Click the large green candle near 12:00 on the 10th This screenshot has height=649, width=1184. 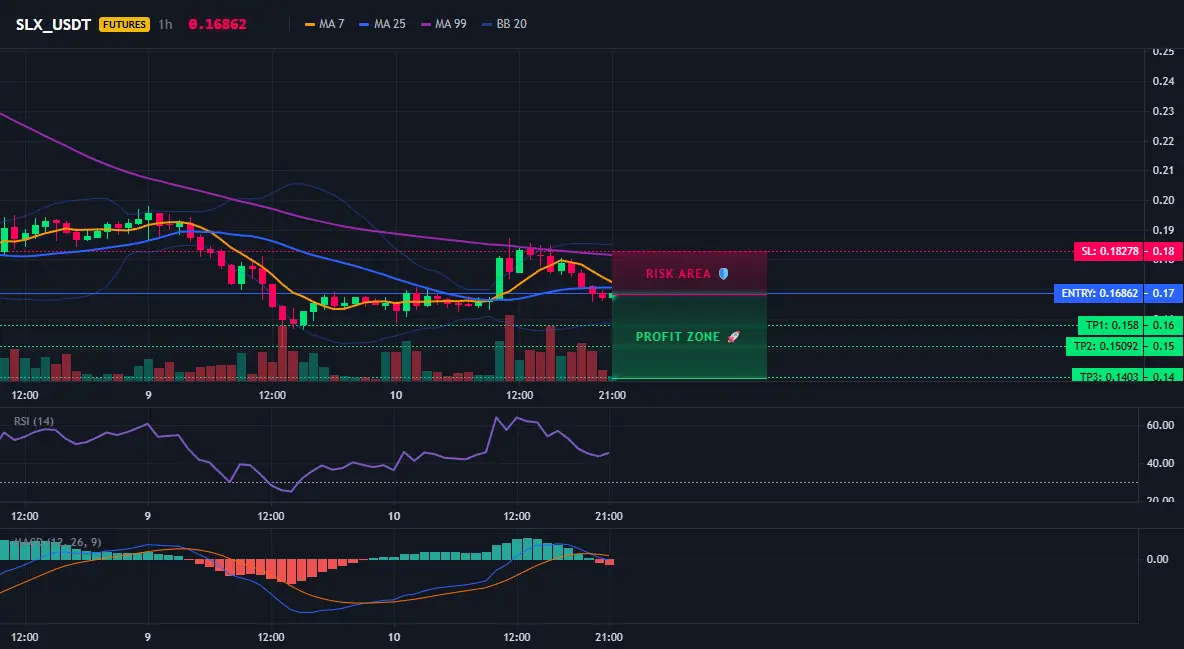pyautogui.click(x=499, y=278)
